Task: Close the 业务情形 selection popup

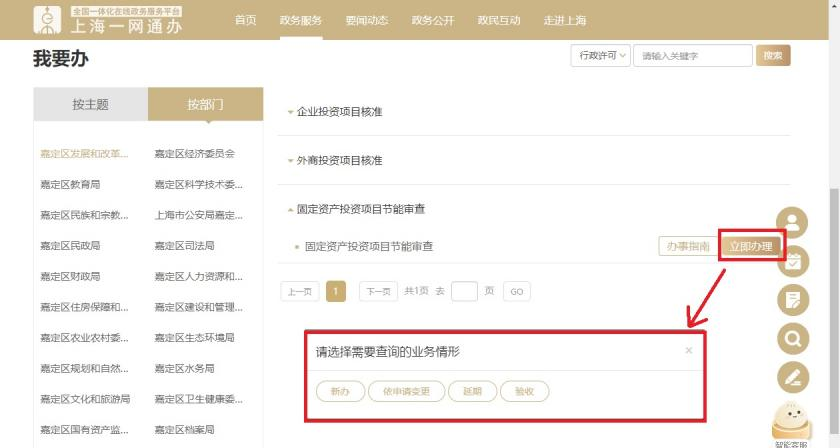Action: [688, 351]
